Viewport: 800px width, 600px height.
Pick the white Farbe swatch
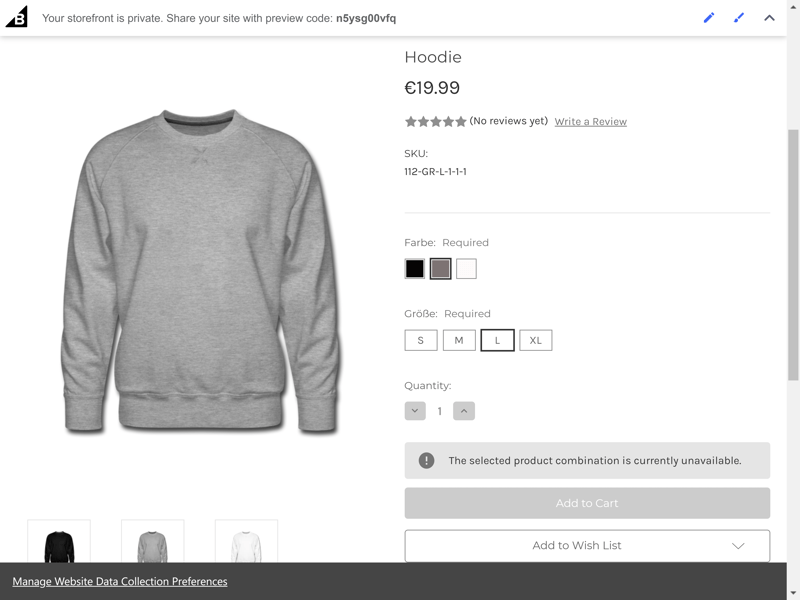466,268
